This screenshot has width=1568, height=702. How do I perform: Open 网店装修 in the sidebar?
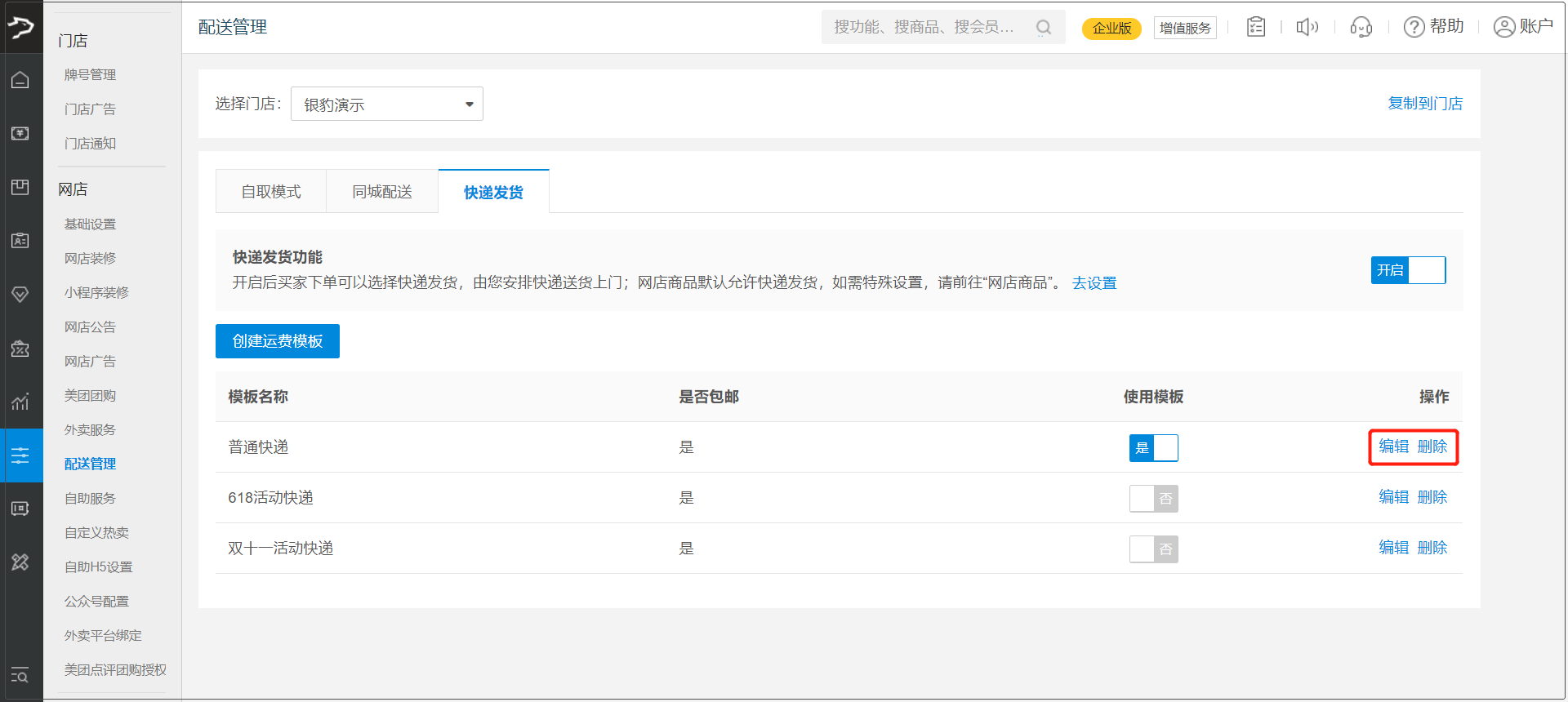pos(91,258)
